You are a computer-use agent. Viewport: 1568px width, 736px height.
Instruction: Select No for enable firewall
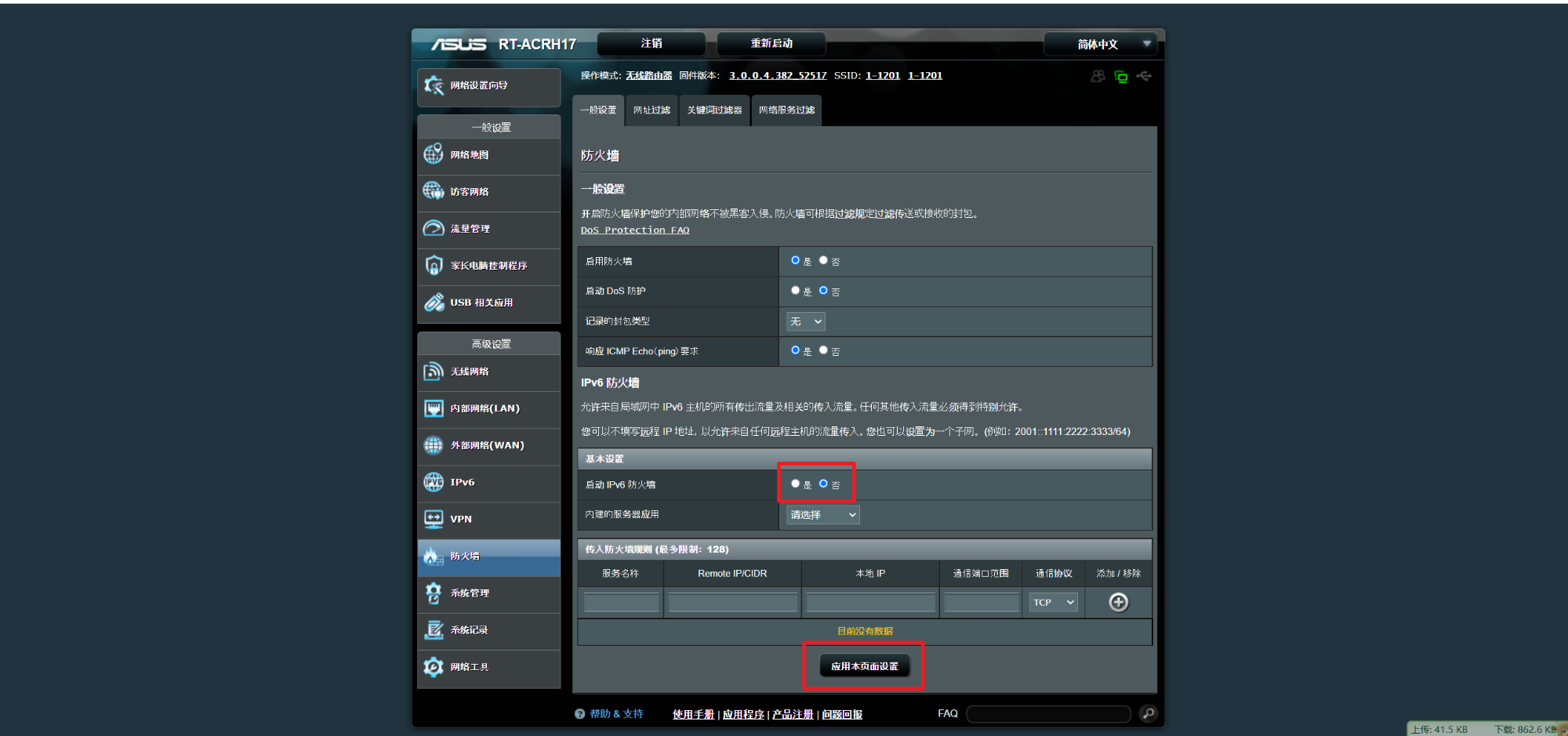click(x=823, y=260)
